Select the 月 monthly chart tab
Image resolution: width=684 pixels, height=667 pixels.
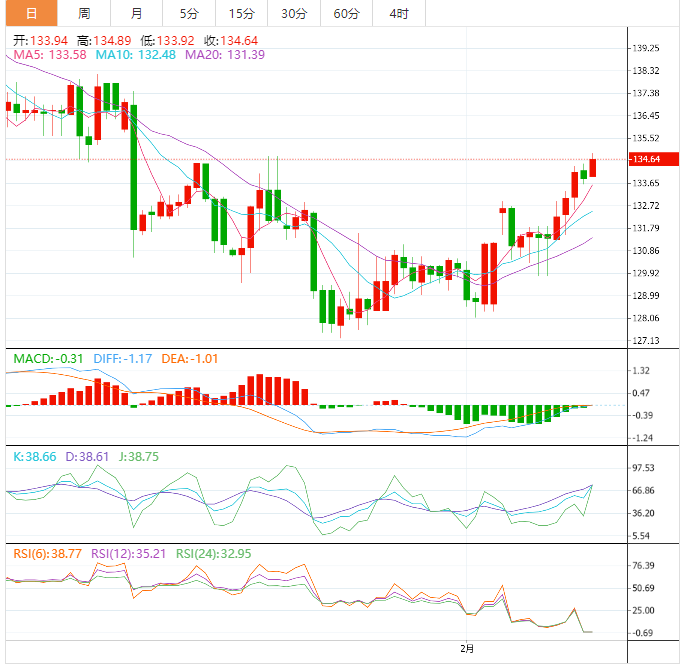click(x=137, y=14)
